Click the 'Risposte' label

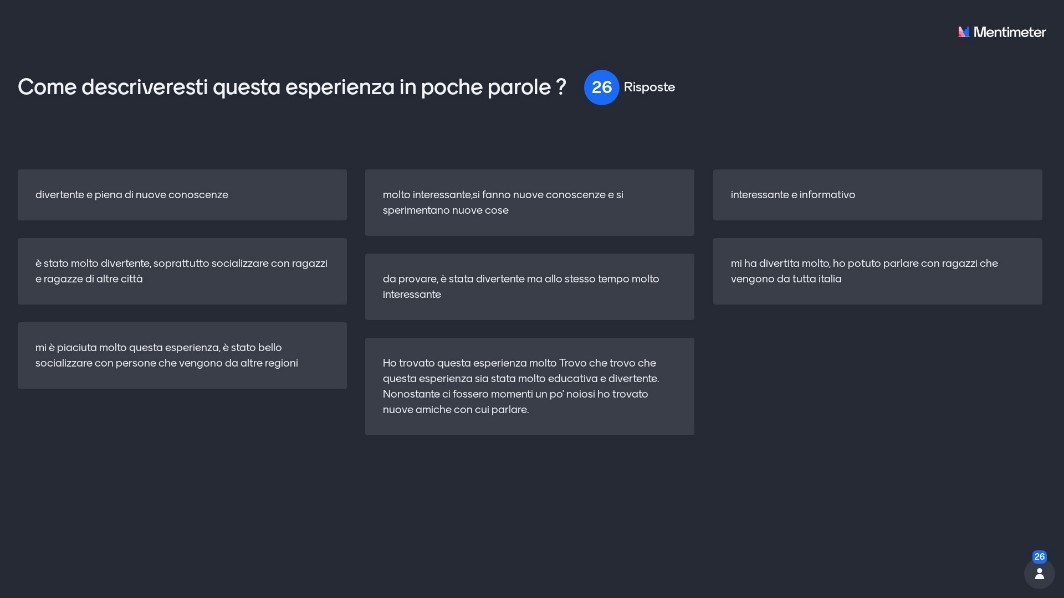[x=649, y=87]
